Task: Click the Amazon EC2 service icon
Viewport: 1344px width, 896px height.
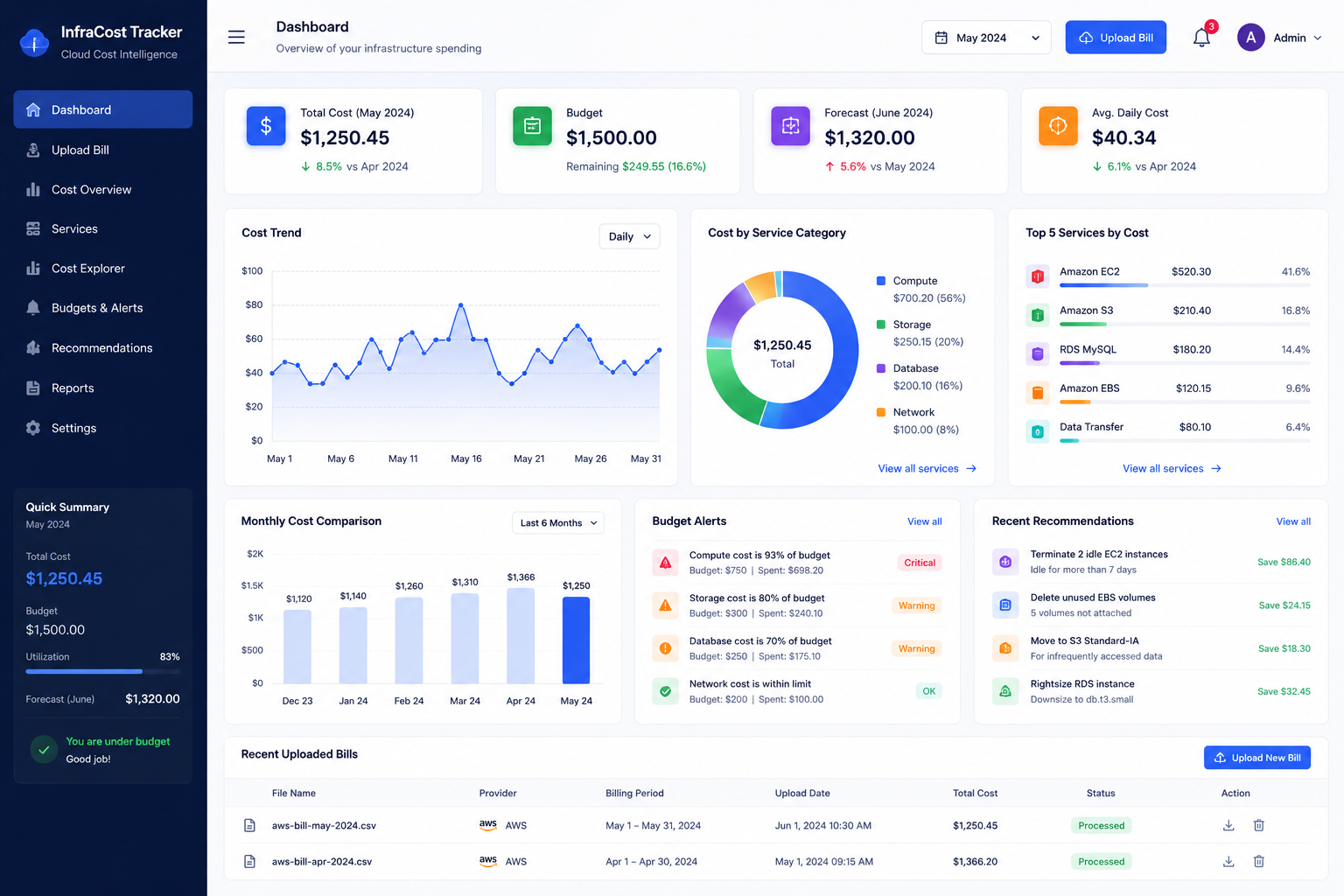Action: pos(1038,276)
